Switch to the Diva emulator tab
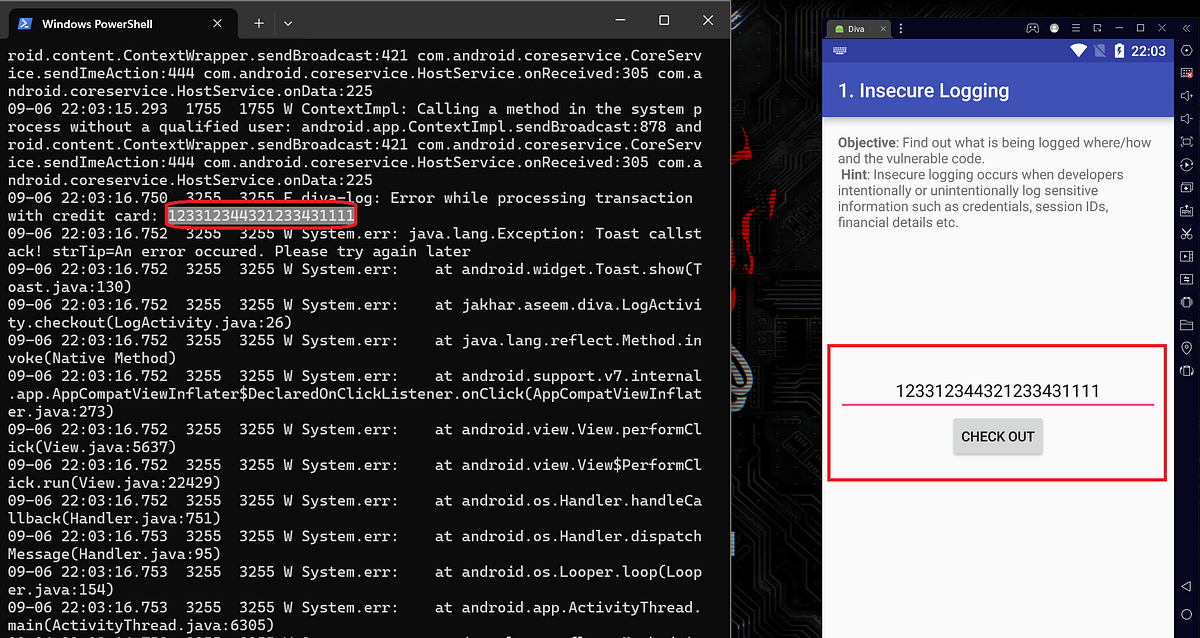Viewport: 1200px width, 638px height. [855, 28]
